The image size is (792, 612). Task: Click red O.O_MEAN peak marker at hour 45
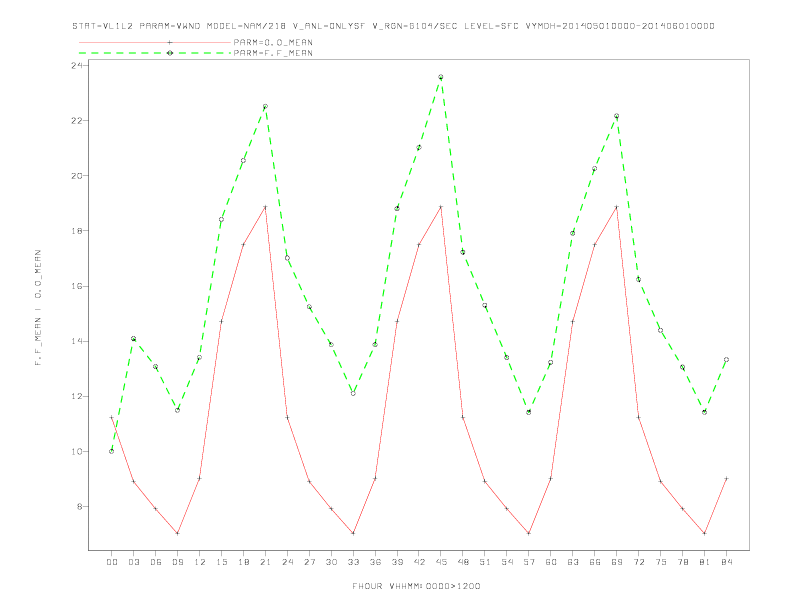click(x=441, y=207)
